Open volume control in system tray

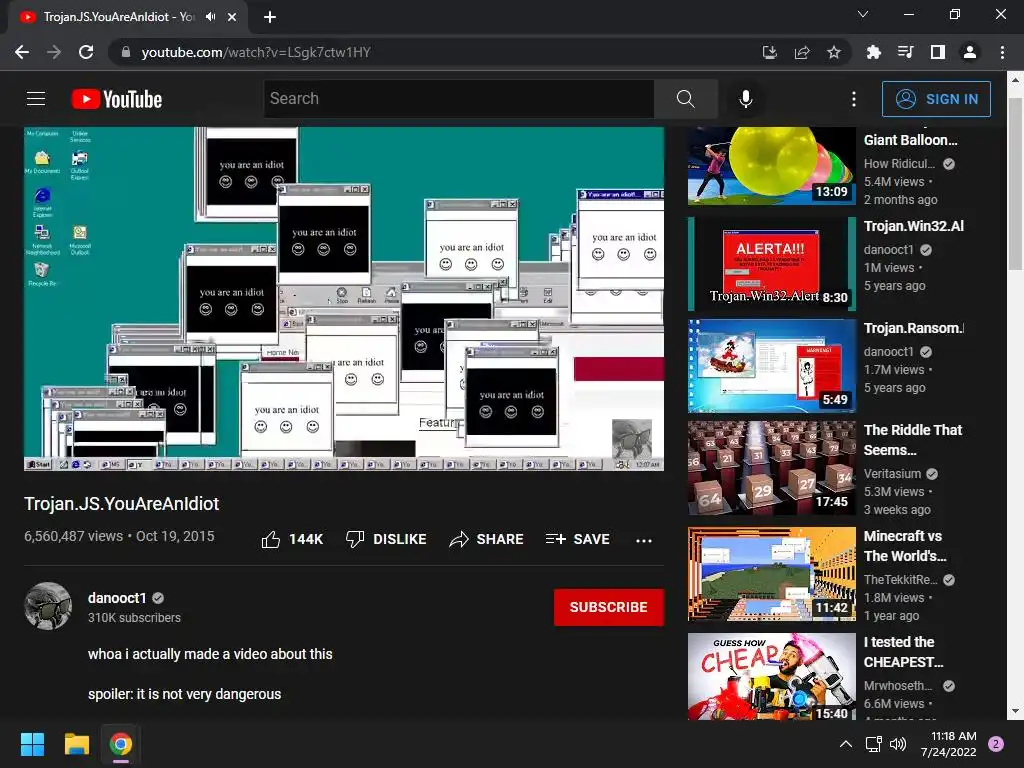[899, 744]
